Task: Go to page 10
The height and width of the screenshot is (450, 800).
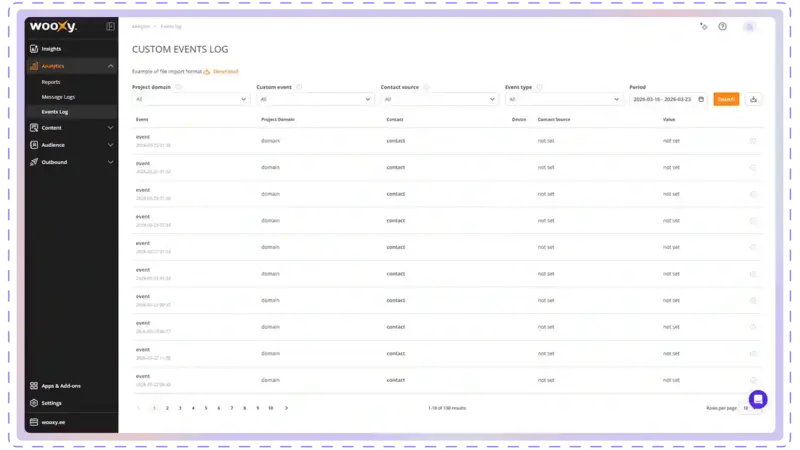Action: [271, 408]
